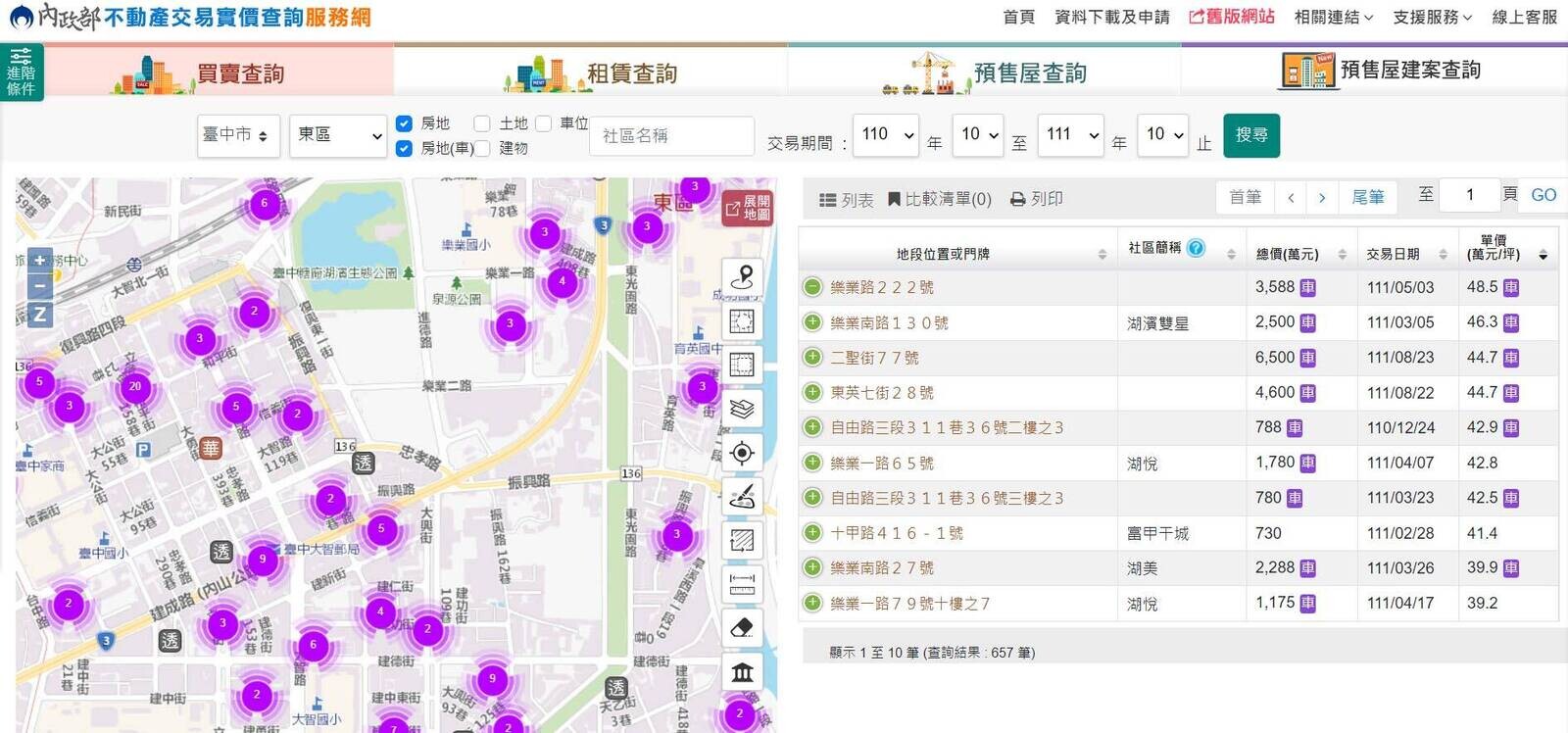
Task: Sort by 總價(萬元) column header
Action: (x=1300, y=254)
